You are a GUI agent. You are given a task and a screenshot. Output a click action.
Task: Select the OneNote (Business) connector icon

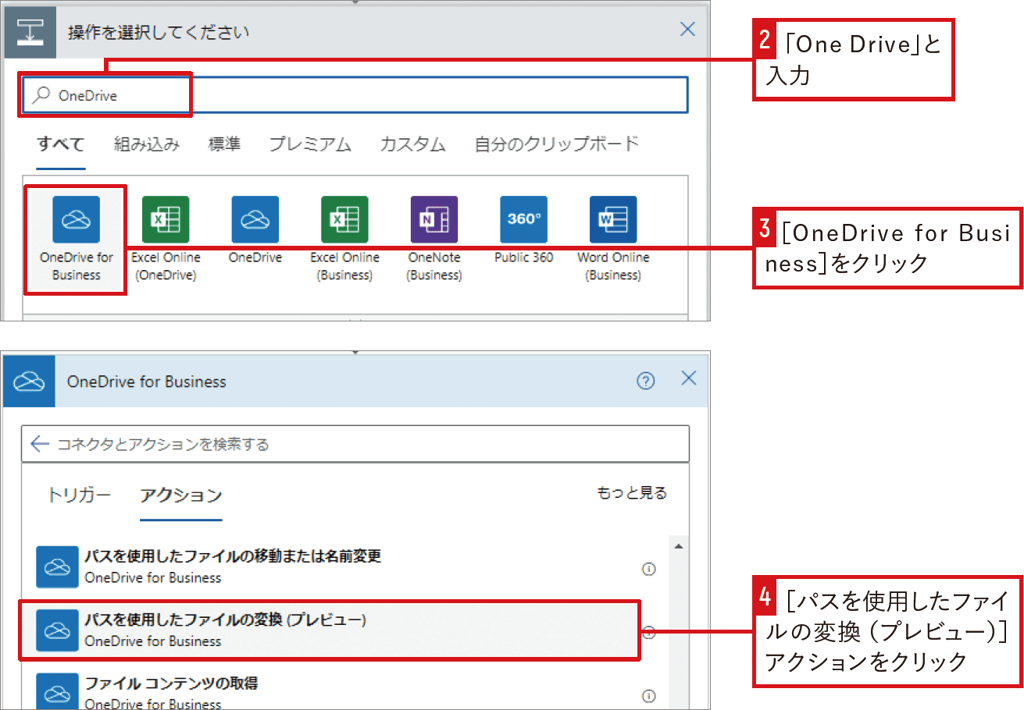point(433,220)
